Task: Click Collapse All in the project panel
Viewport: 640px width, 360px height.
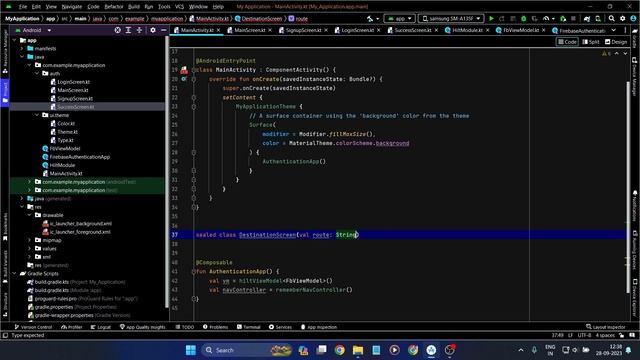Action: point(139,30)
